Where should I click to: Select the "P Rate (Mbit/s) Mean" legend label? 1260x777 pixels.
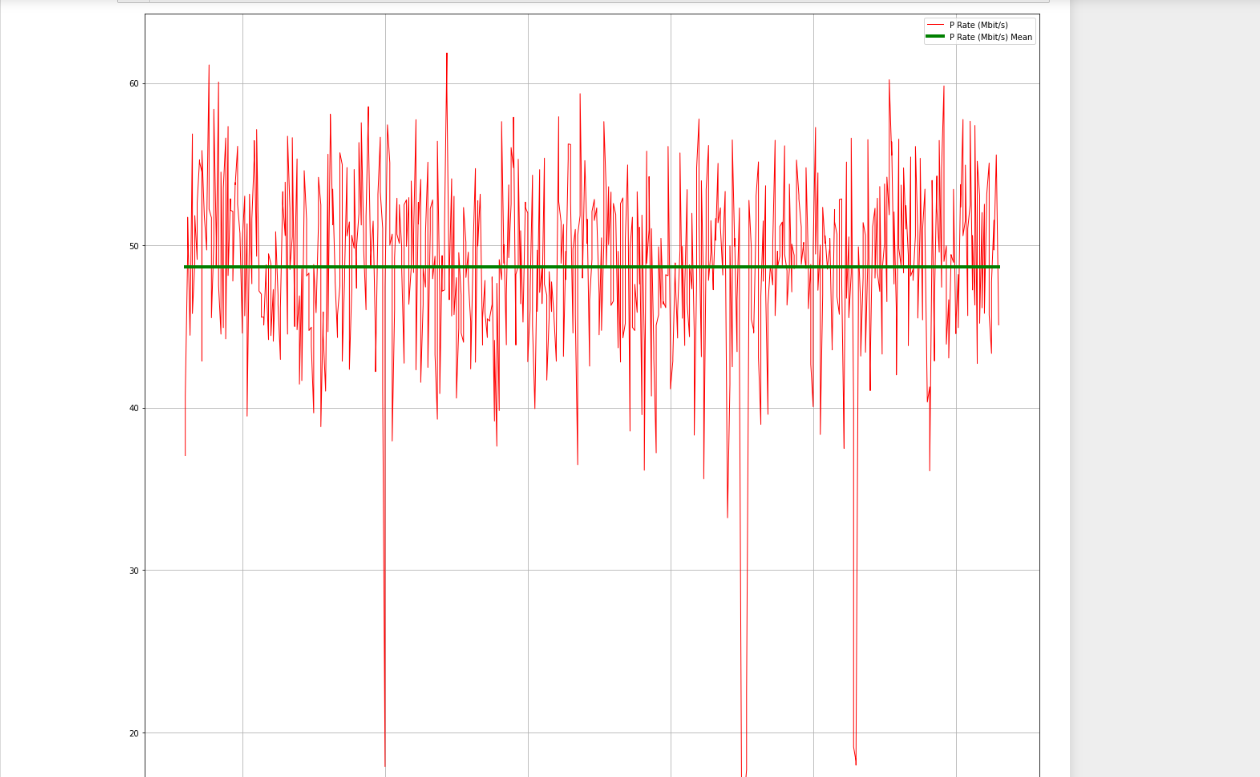990,37
